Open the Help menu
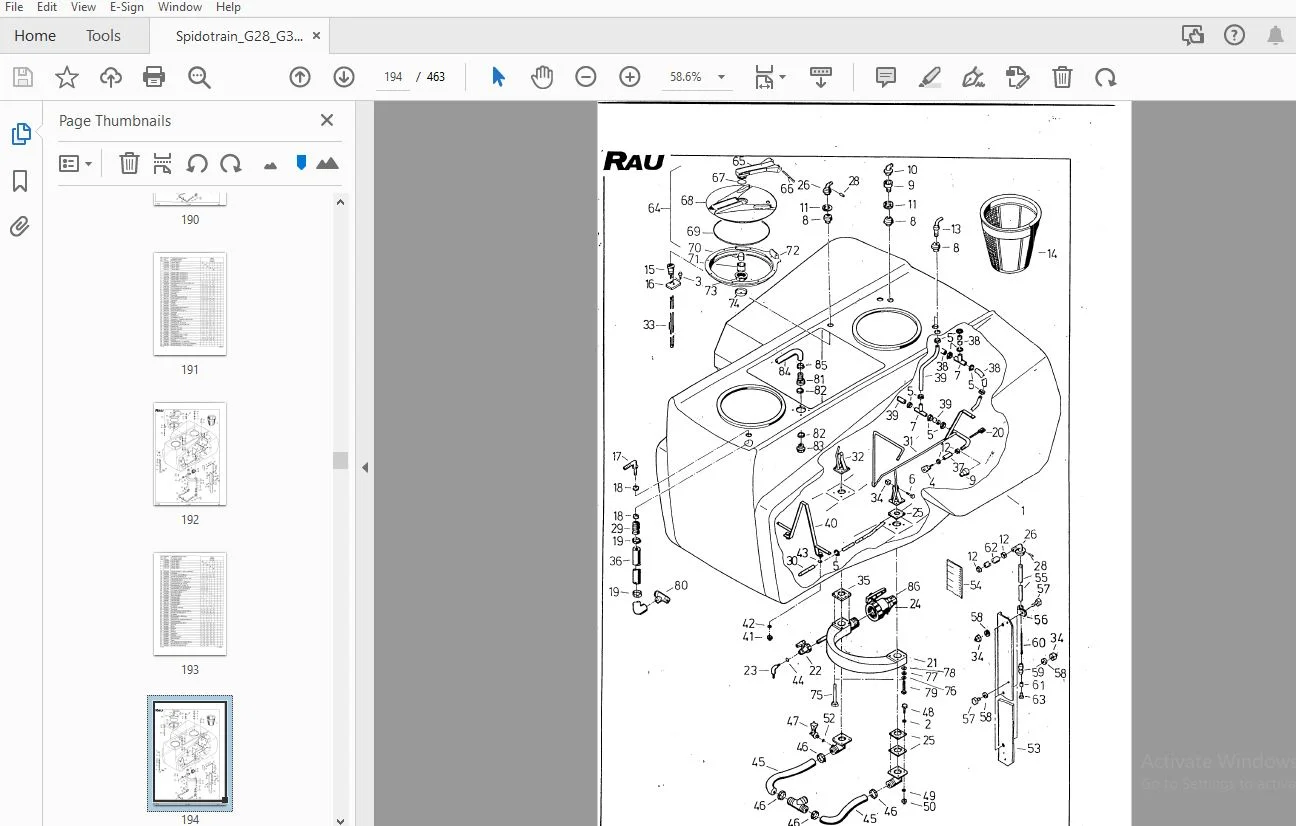This screenshot has width=1296, height=826. tap(228, 7)
